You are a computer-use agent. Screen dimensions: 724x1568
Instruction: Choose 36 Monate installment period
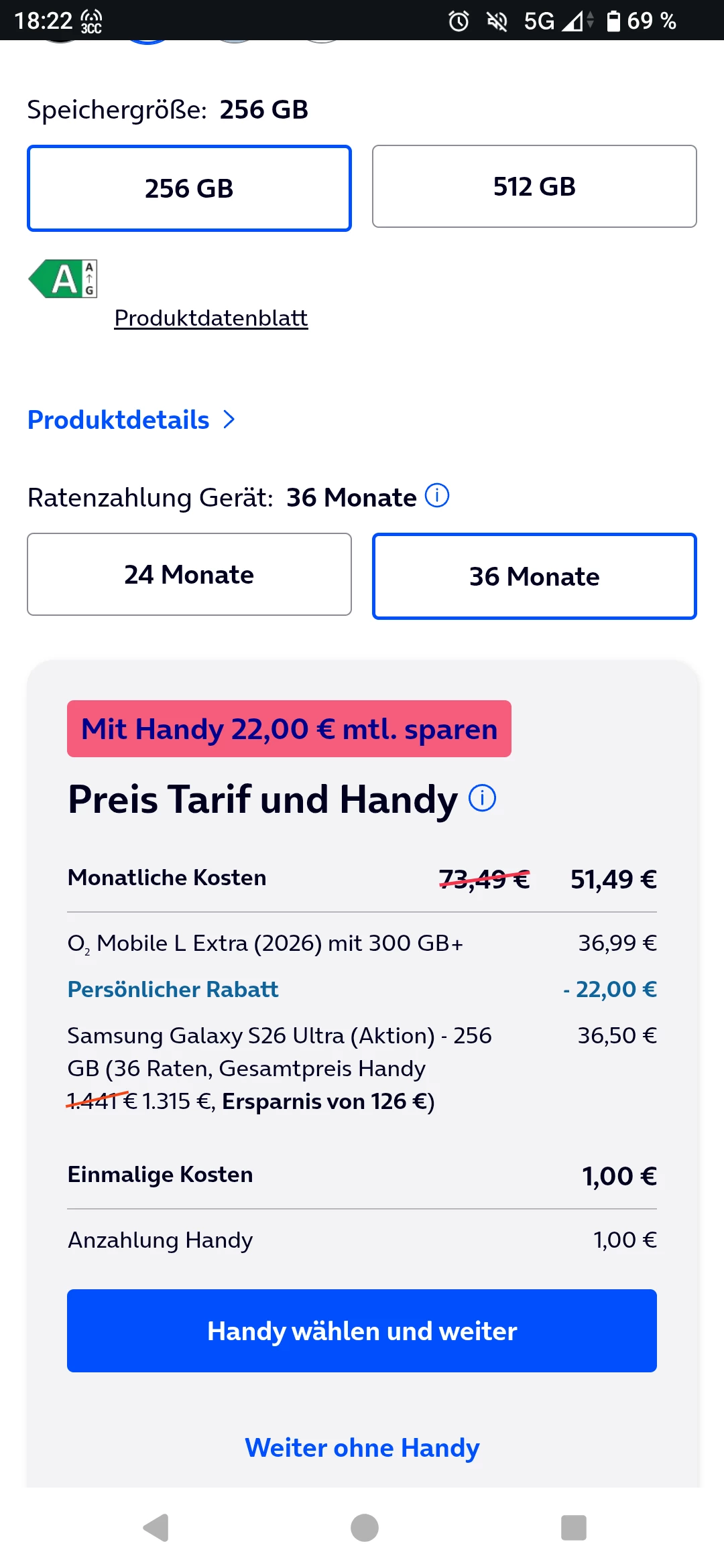tap(534, 576)
